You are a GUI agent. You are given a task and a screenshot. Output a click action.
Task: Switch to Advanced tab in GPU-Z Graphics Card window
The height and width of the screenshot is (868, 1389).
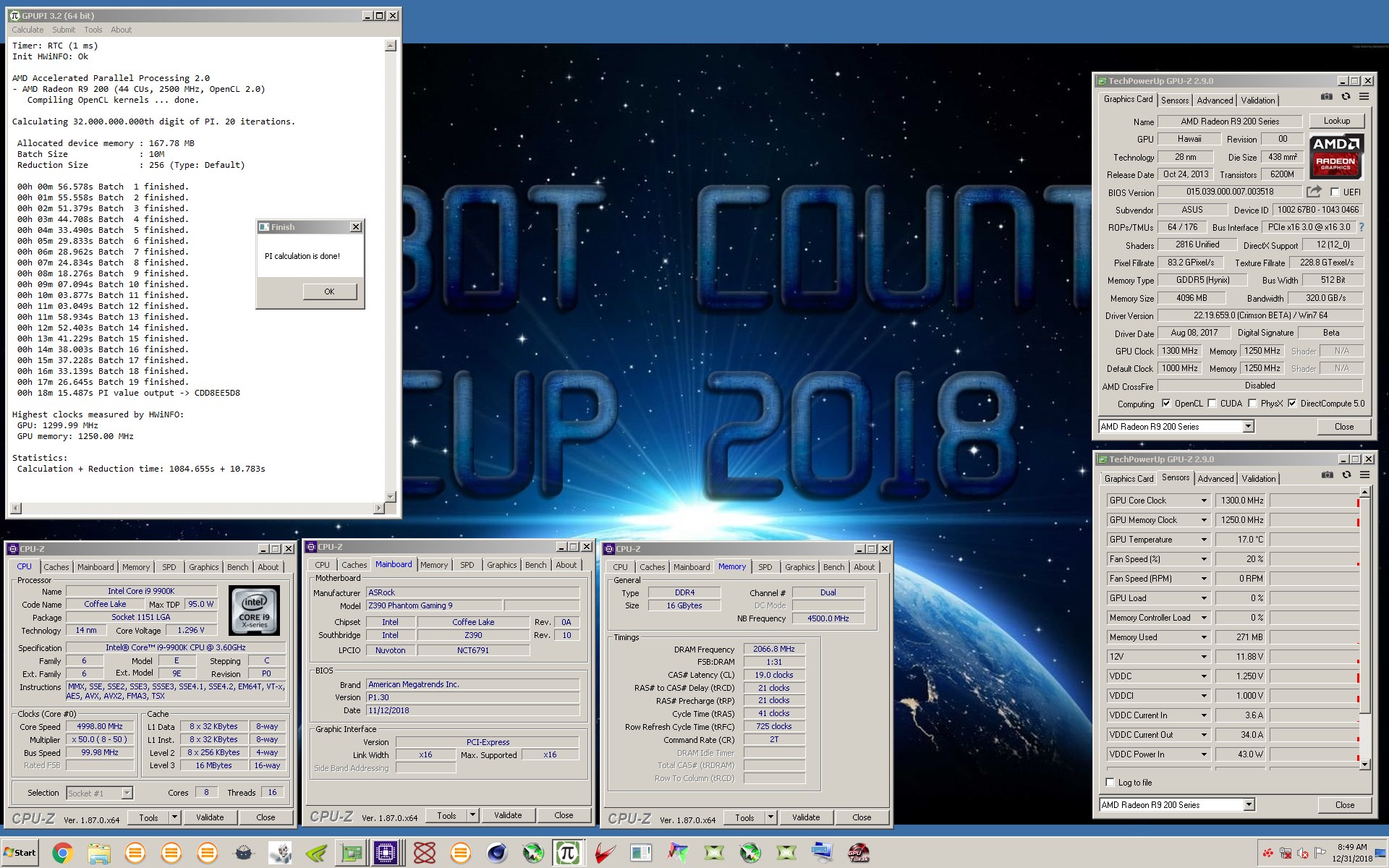tap(1215, 101)
